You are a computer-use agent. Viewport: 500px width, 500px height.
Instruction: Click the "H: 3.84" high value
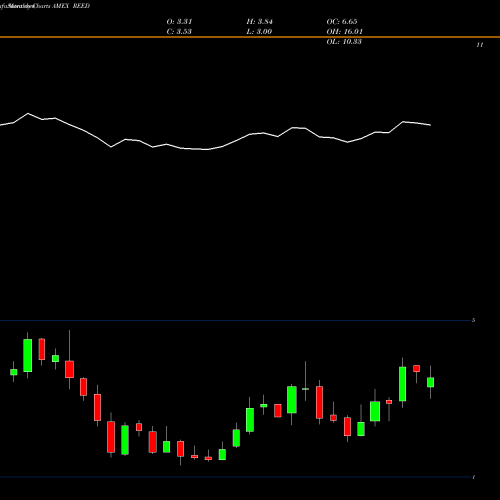260,22
